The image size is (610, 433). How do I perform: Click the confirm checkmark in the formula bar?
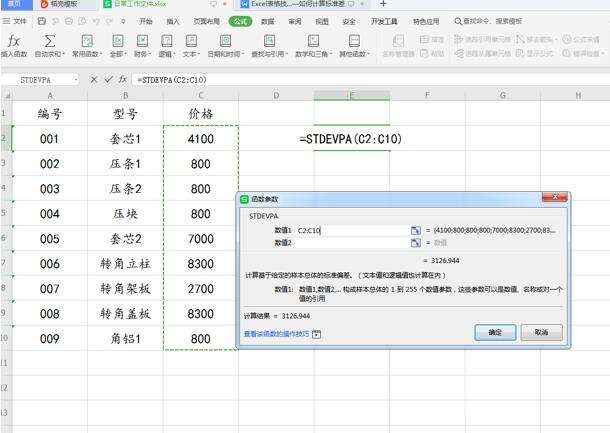coord(107,78)
